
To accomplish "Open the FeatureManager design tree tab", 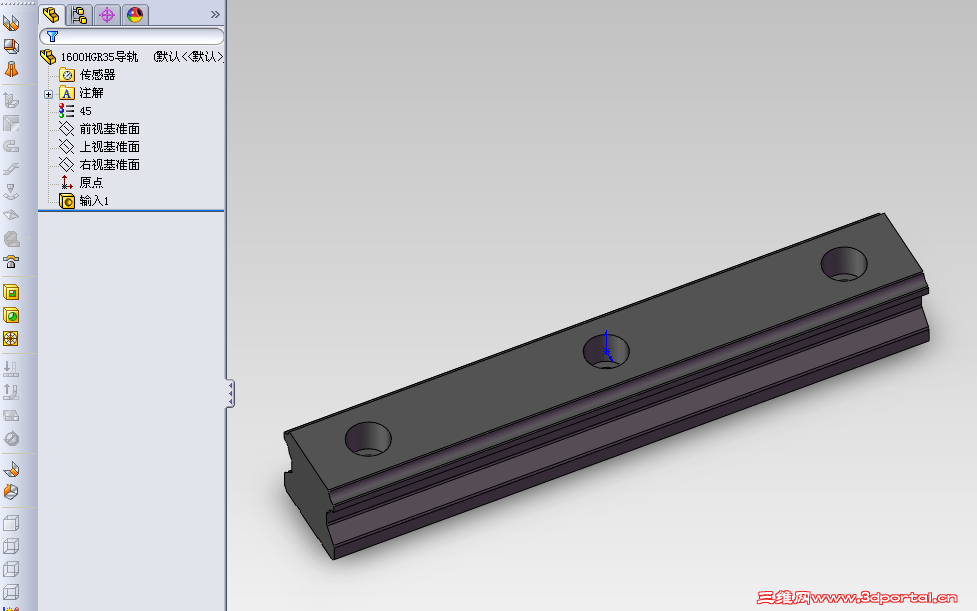I will tap(51, 14).
